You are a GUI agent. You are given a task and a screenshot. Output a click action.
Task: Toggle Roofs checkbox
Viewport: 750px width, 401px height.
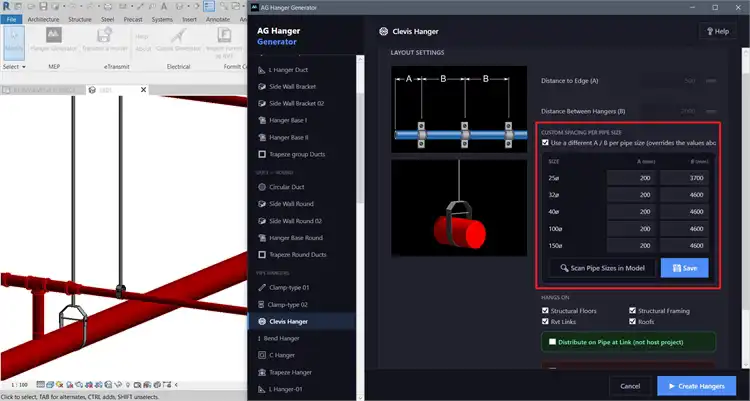[632, 322]
